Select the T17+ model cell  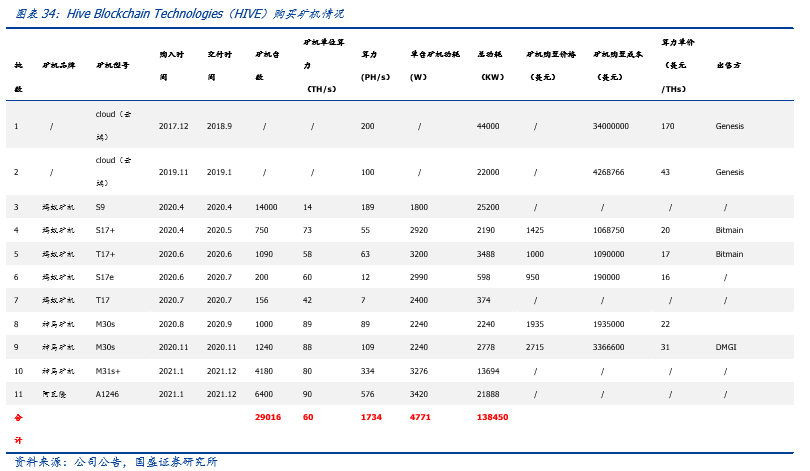[x=105, y=254]
